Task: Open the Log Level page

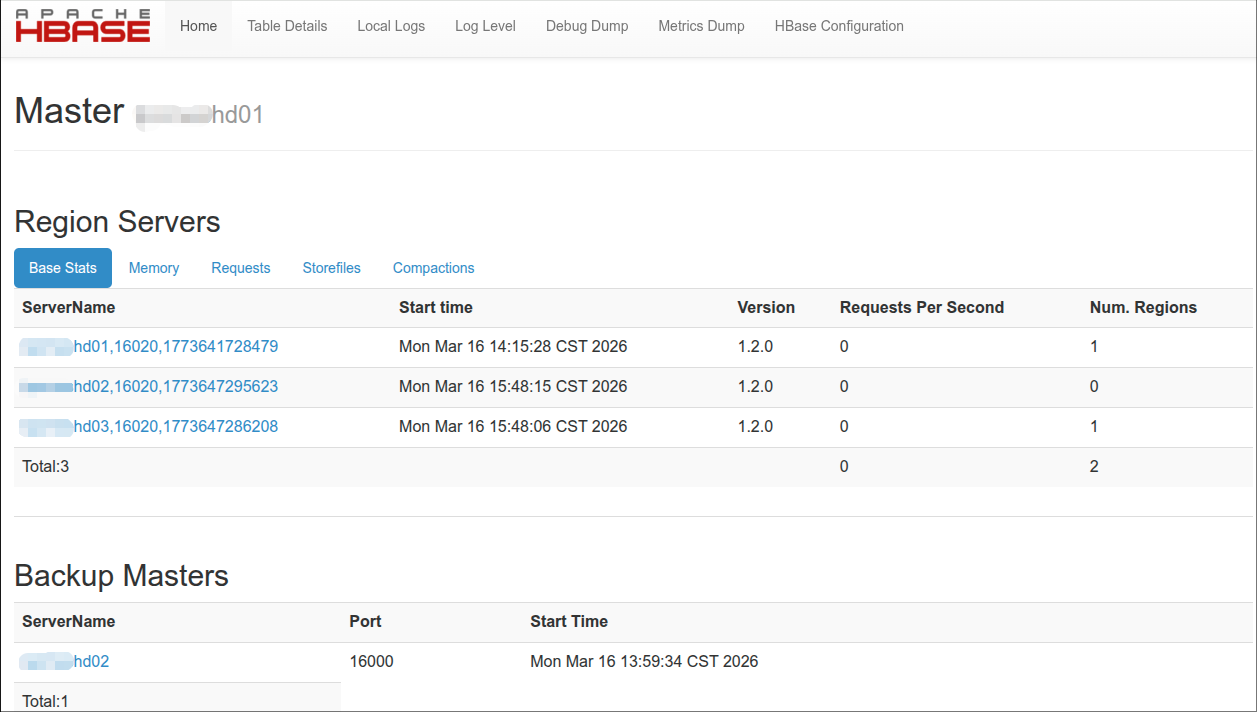Action: pos(485,26)
